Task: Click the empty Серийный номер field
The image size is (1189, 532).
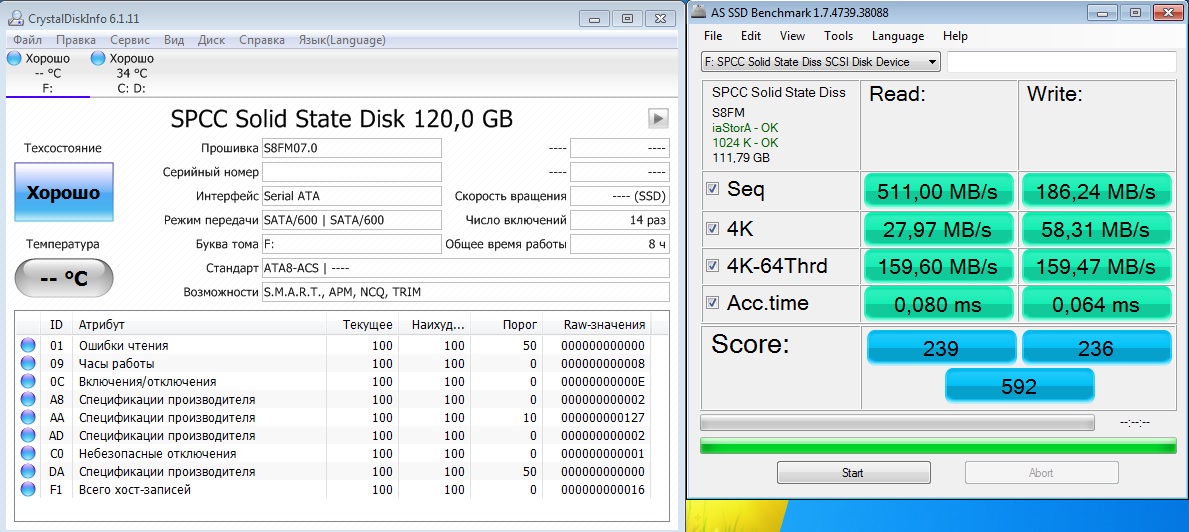Action: [352, 172]
